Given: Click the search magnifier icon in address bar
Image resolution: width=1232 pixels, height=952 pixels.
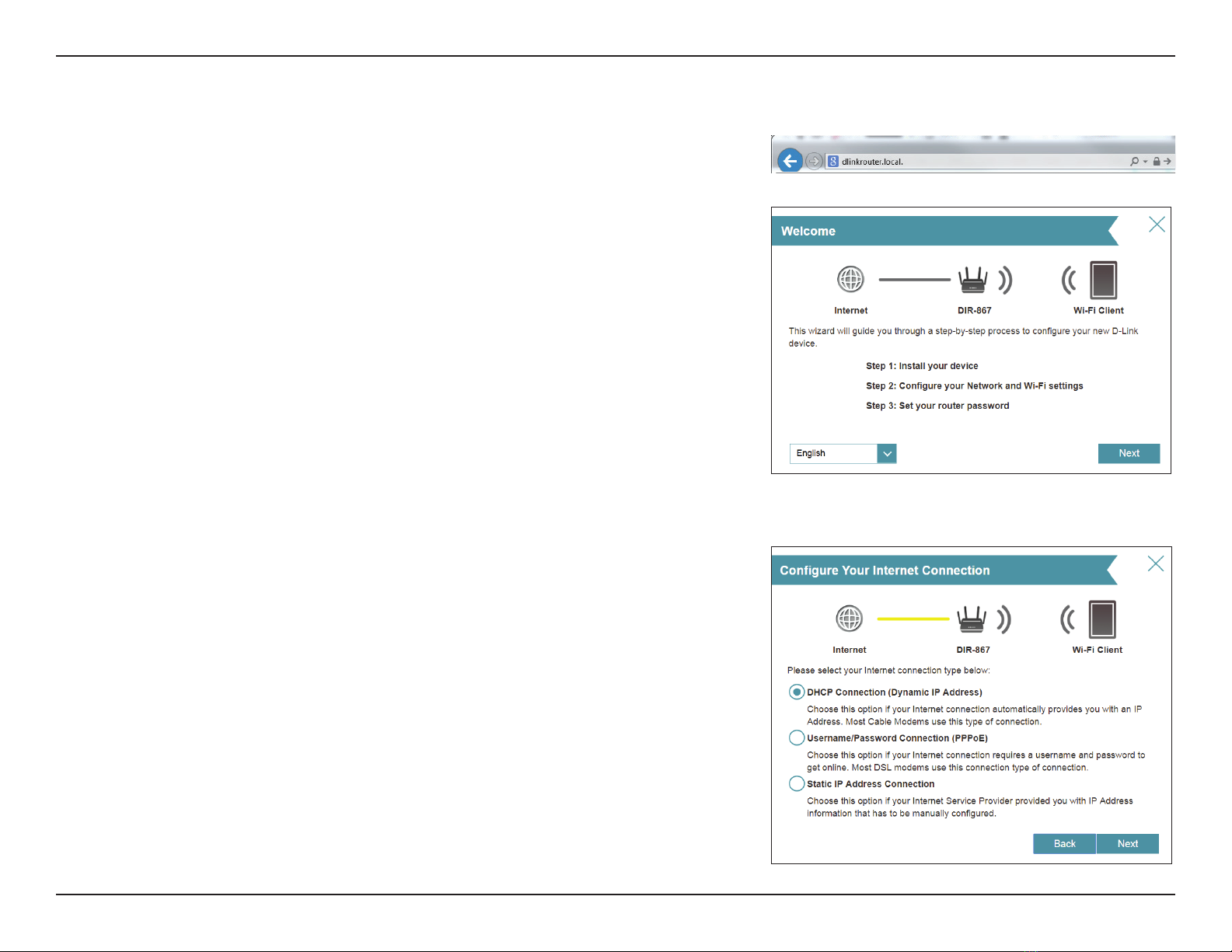Looking at the screenshot, I should 1135,162.
